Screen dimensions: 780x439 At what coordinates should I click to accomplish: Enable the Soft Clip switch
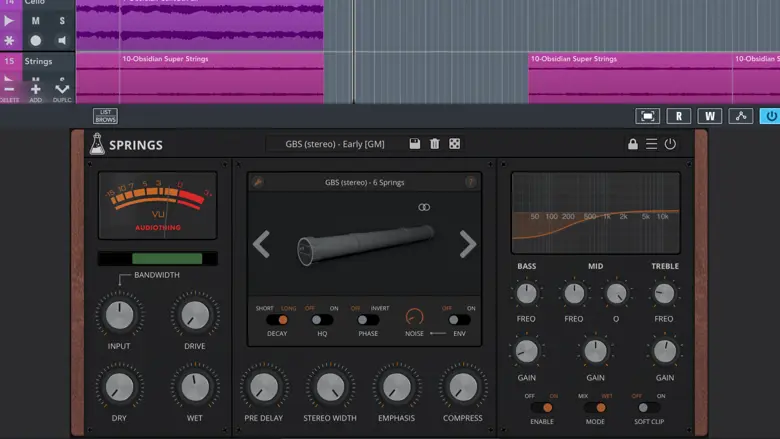649,408
